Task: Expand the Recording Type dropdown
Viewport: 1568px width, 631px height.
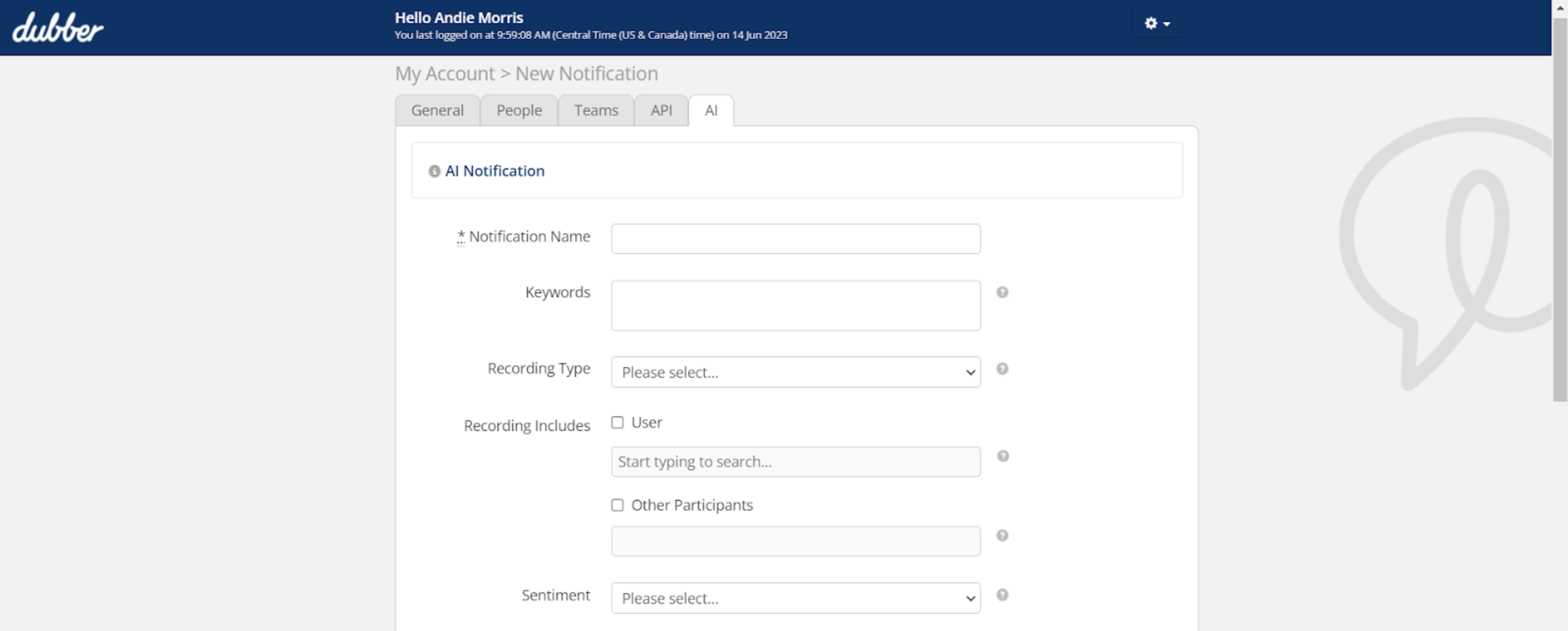Action: [x=795, y=373]
